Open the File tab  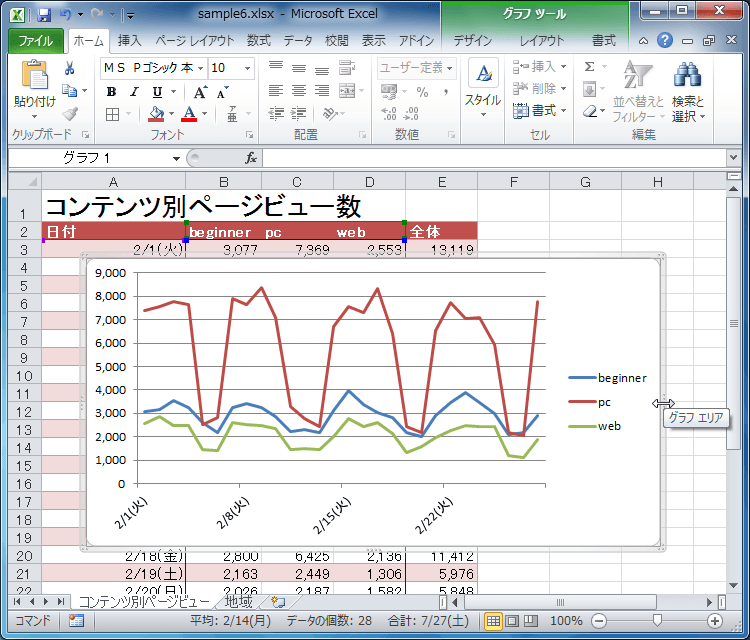36,41
